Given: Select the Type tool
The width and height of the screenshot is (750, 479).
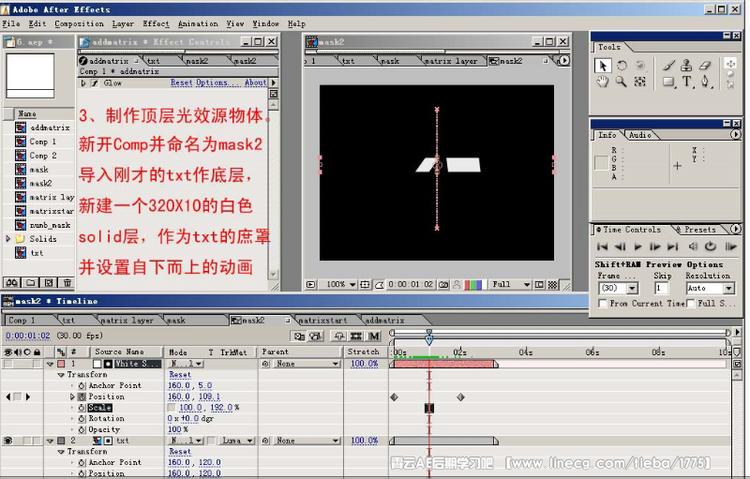Looking at the screenshot, I should (x=687, y=82).
